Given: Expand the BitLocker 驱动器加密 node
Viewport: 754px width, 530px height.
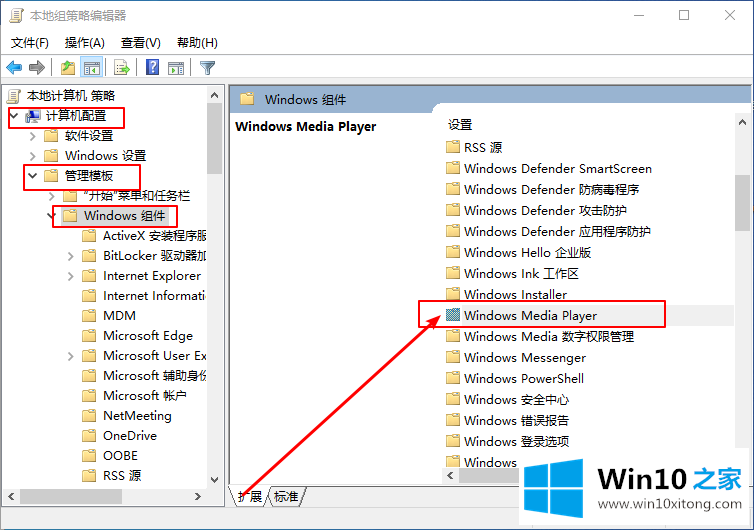Looking at the screenshot, I should pyautogui.click(x=71, y=256).
